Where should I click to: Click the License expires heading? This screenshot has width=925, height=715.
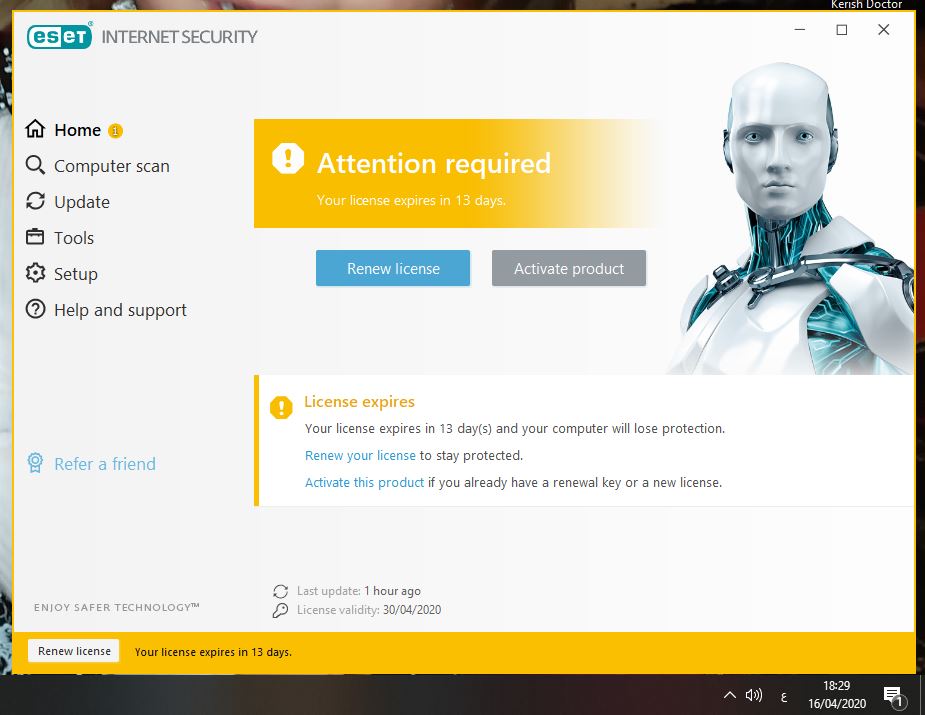coord(359,402)
